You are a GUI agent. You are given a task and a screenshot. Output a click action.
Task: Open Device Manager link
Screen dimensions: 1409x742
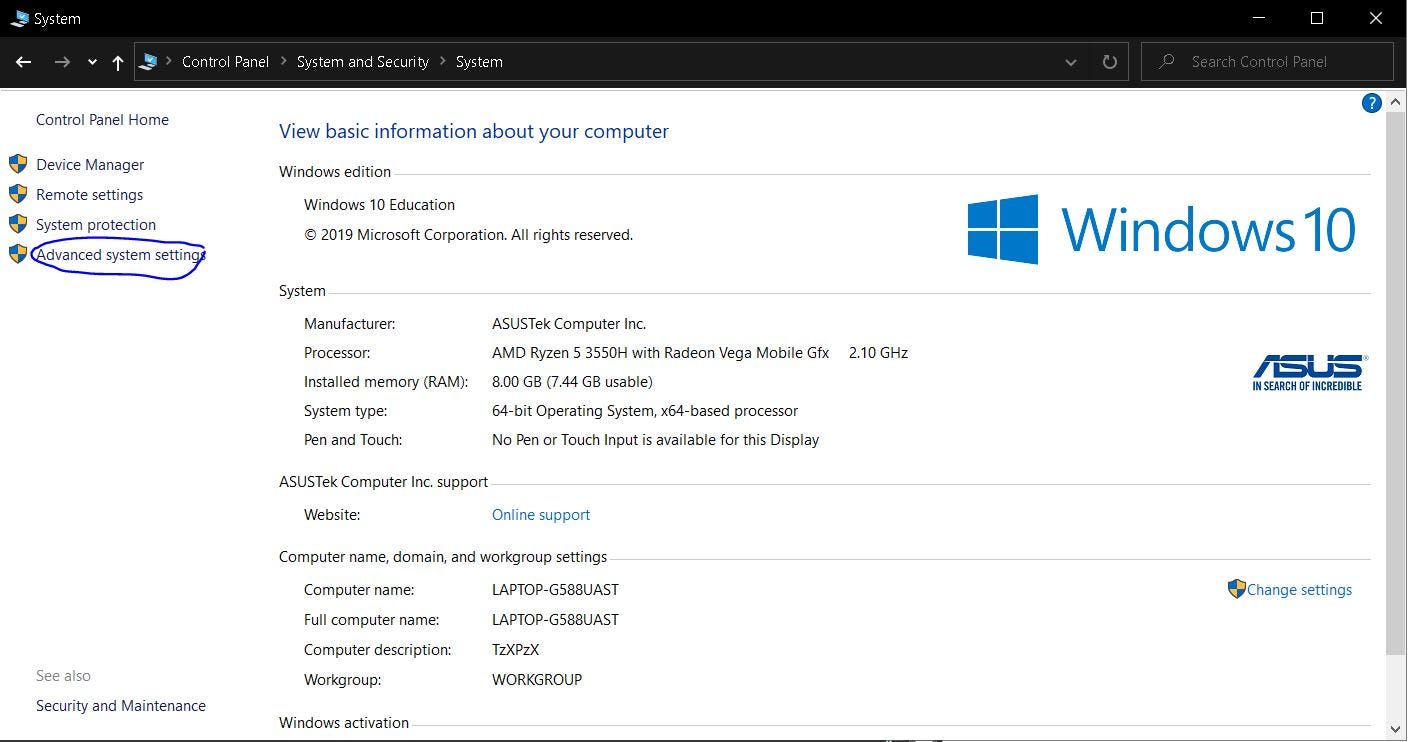90,165
